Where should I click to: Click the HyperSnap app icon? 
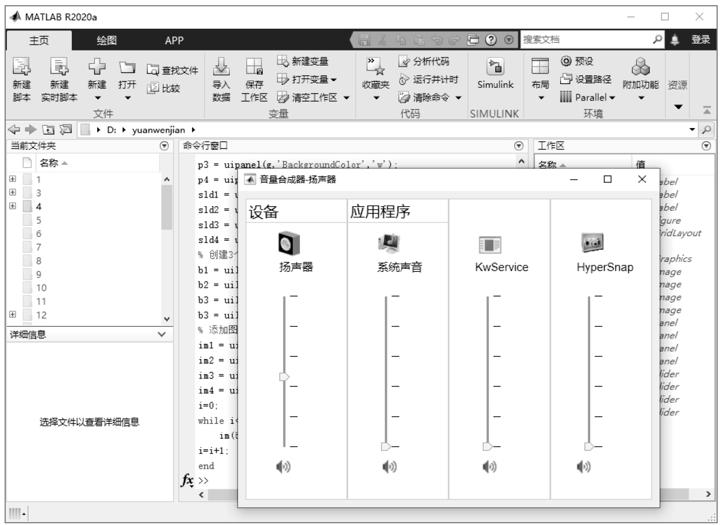coord(592,242)
